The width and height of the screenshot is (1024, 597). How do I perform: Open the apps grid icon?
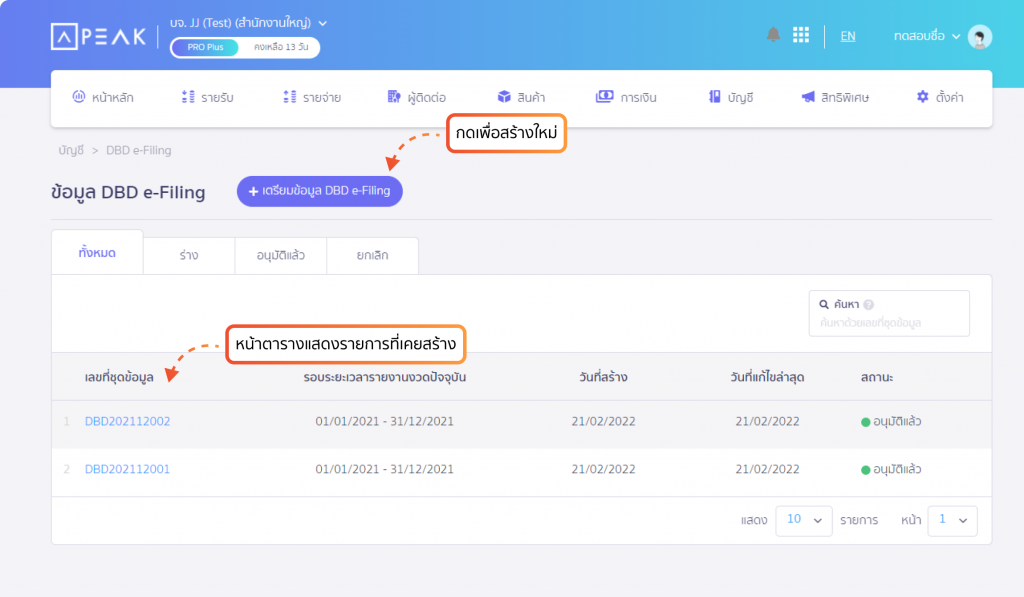(801, 35)
